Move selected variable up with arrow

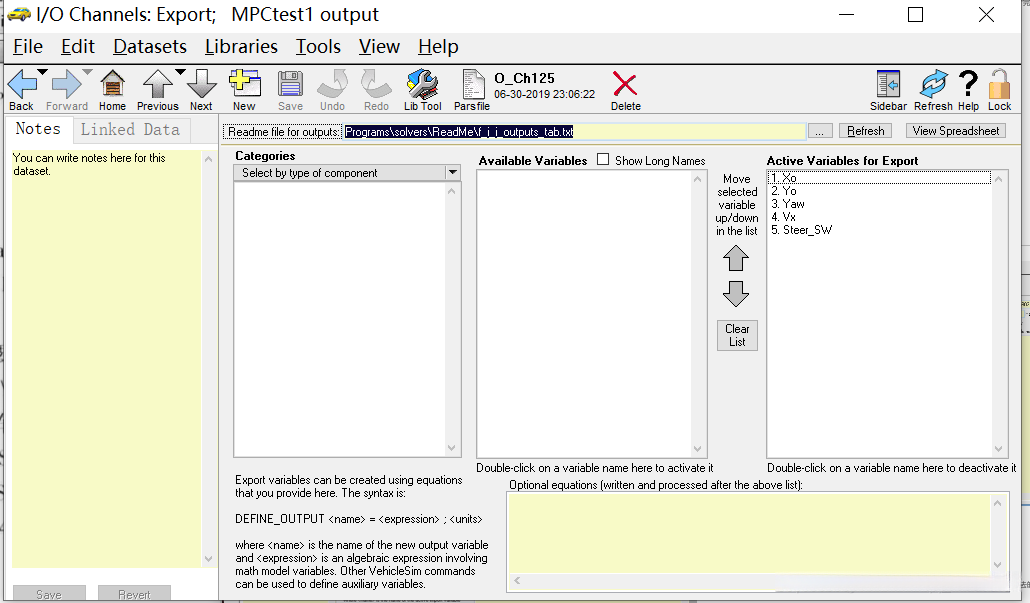pos(736,258)
